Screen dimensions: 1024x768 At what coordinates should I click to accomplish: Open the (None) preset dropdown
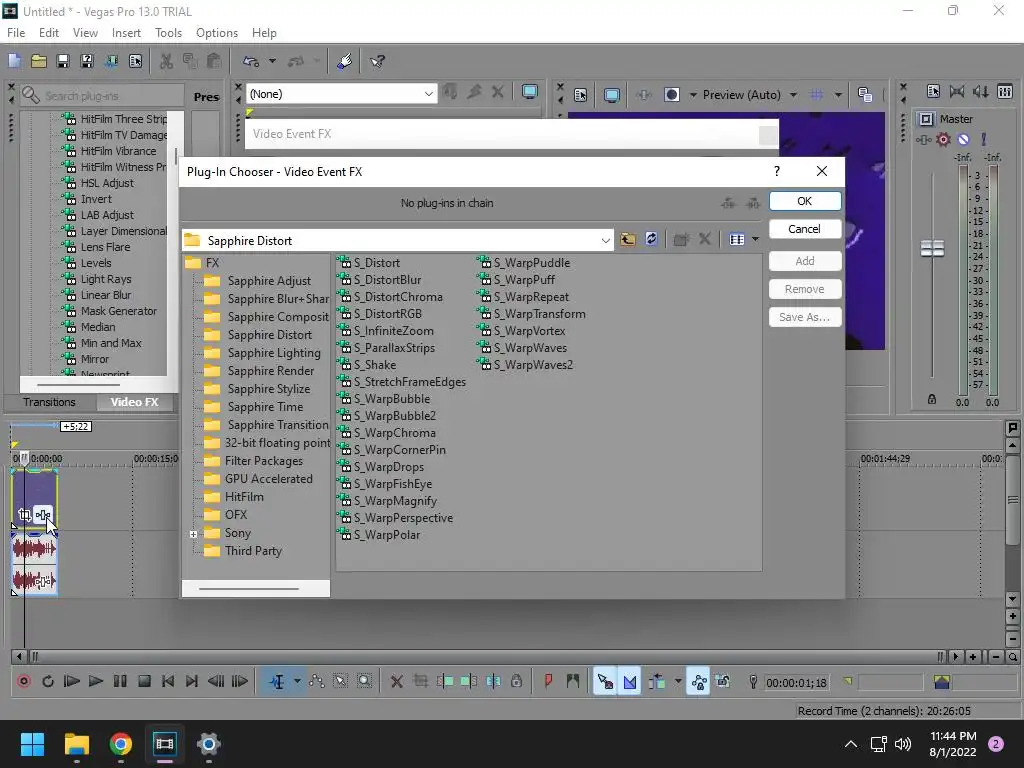click(x=428, y=94)
